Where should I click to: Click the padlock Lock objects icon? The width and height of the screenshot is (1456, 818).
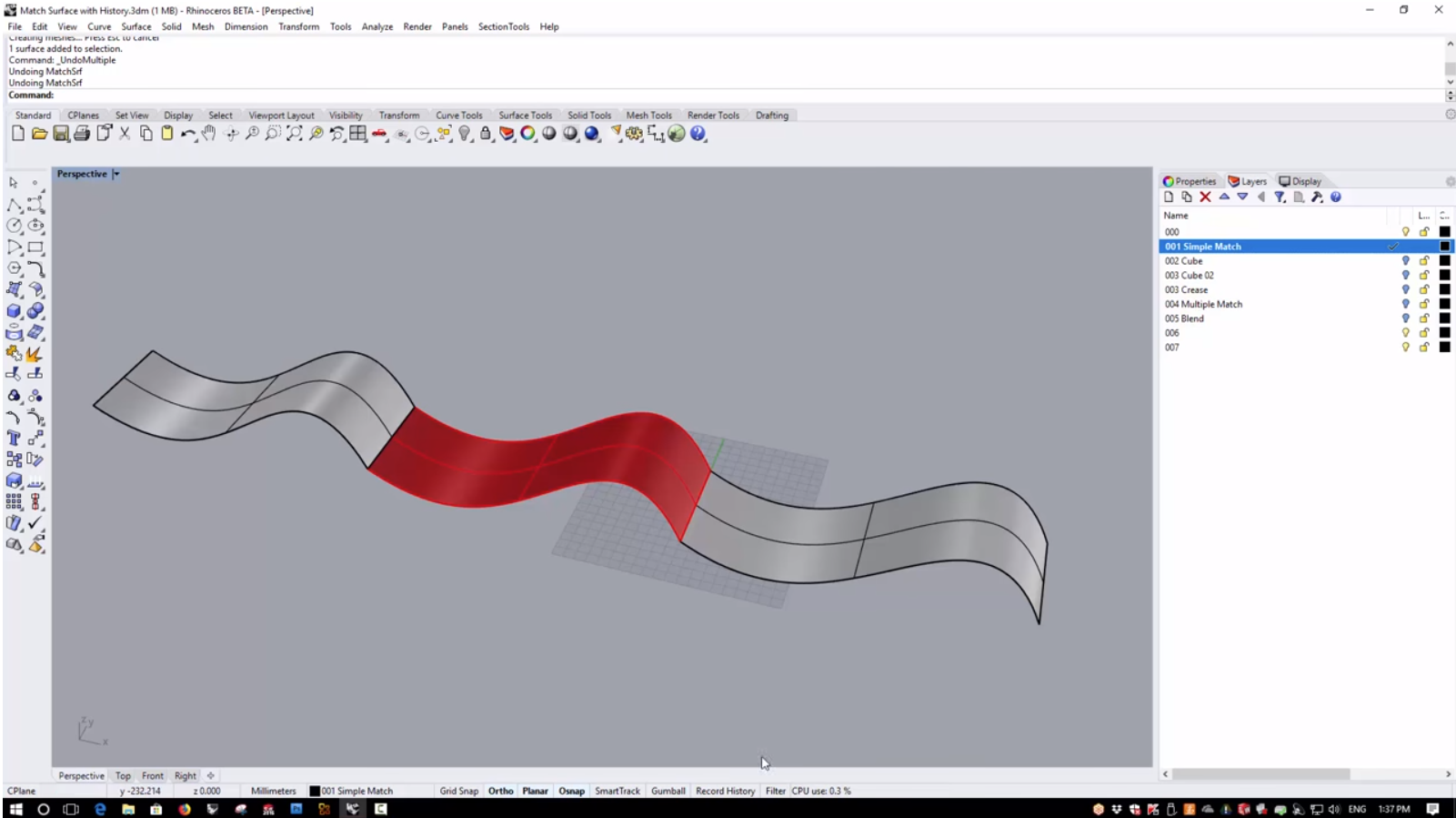[x=486, y=134]
